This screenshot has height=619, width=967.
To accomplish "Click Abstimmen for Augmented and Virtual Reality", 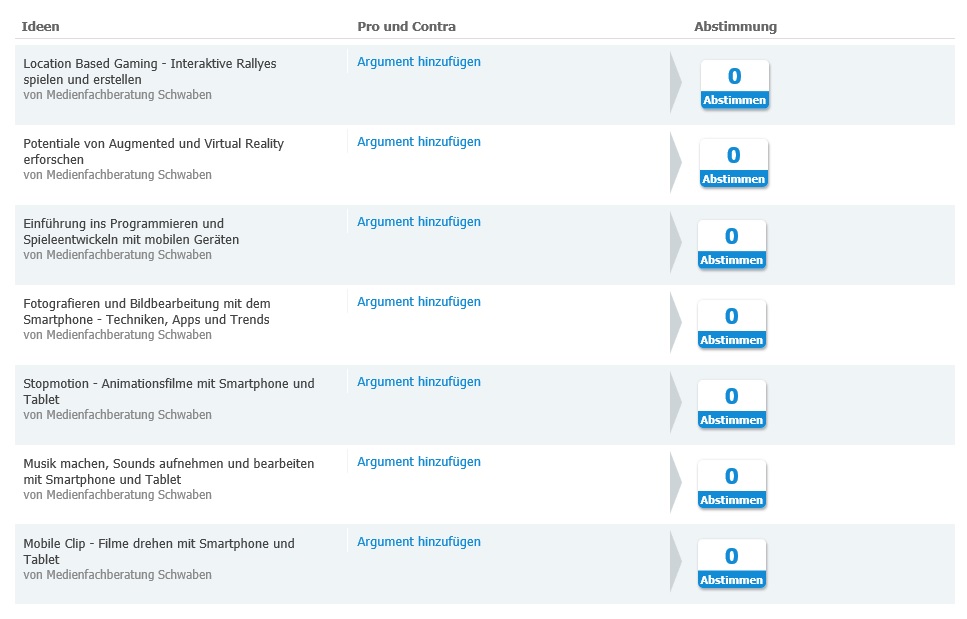I will pos(733,180).
